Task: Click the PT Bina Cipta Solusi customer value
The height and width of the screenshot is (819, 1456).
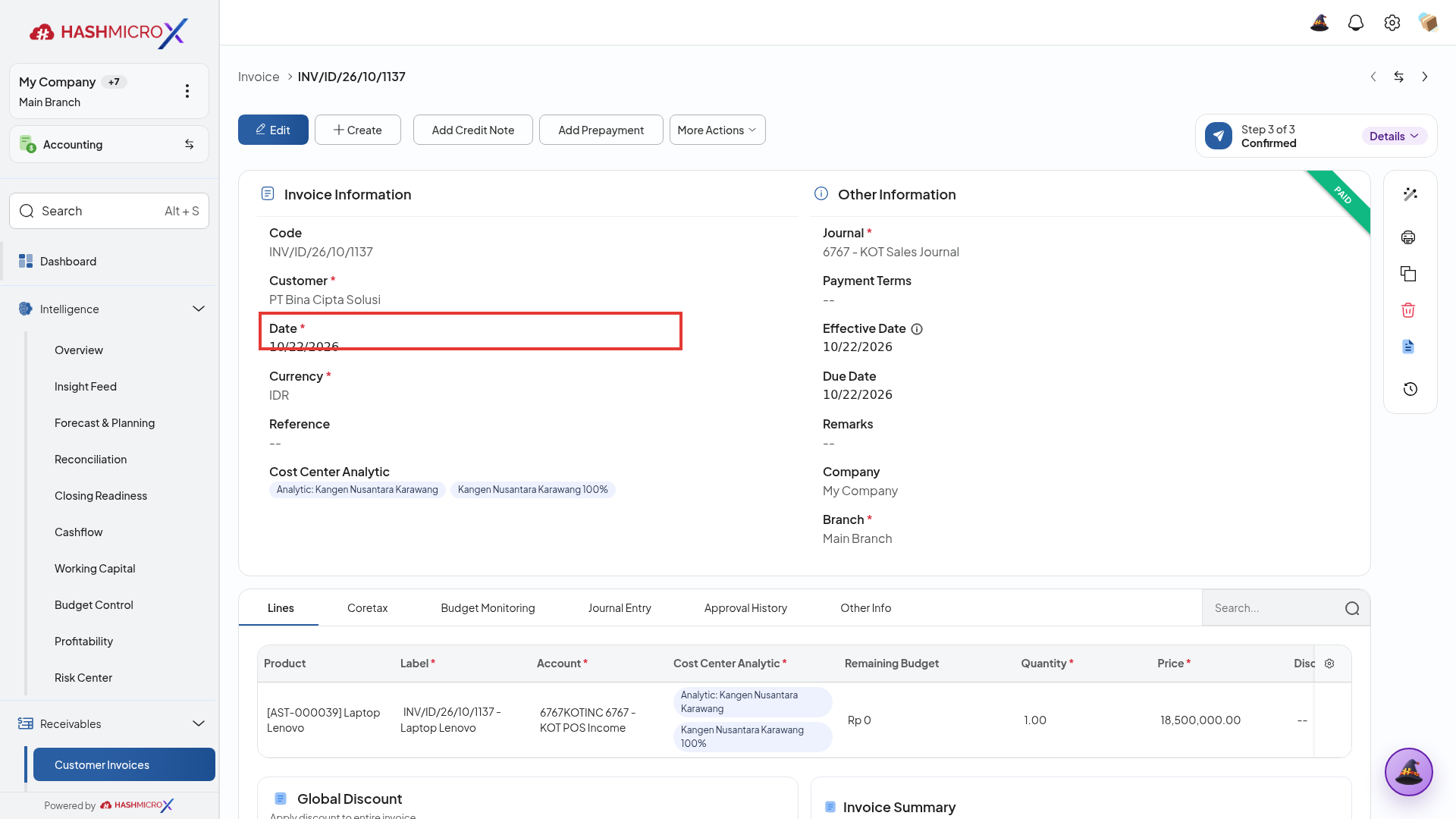Action: (x=325, y=300)
